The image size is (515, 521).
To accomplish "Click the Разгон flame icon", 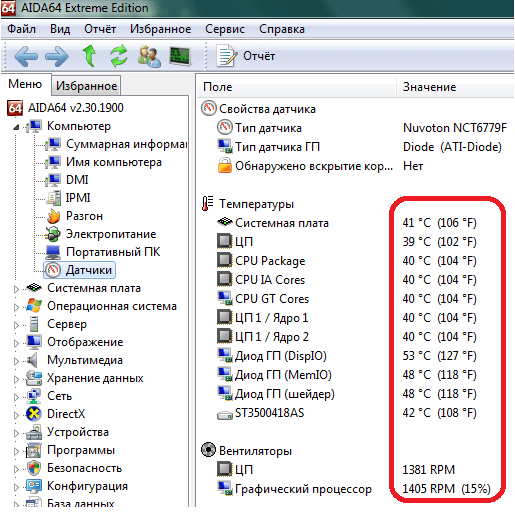I will tap(53, 216).
